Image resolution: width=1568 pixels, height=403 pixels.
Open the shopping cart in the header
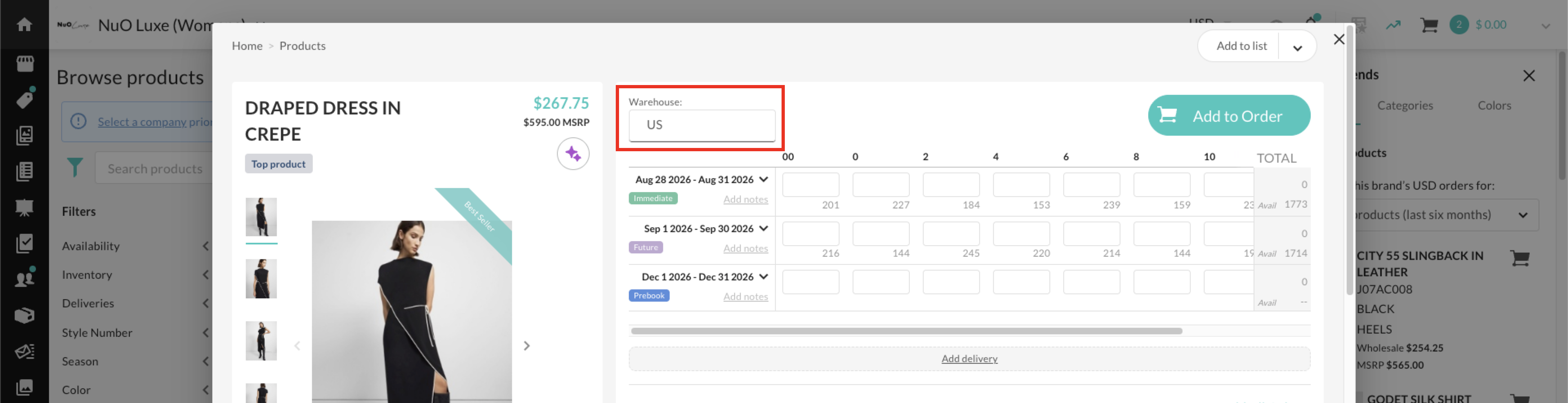tap(1429, 25)
